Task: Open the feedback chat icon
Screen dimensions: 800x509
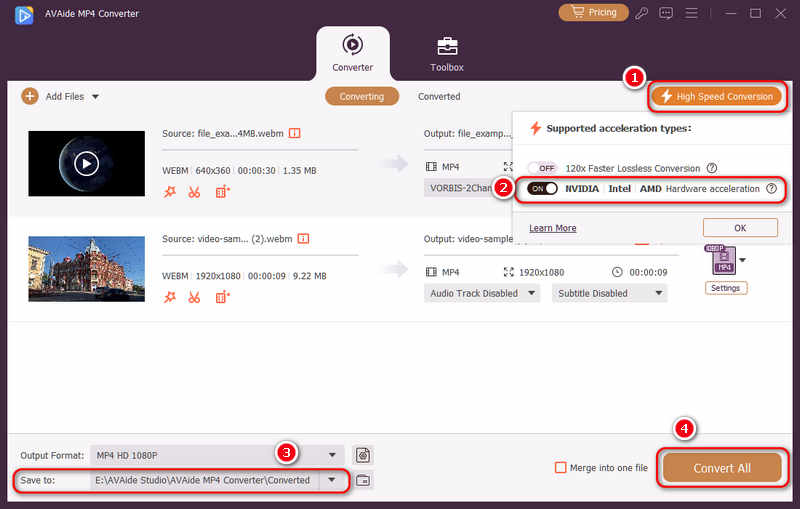Action: tap(666, 13)
